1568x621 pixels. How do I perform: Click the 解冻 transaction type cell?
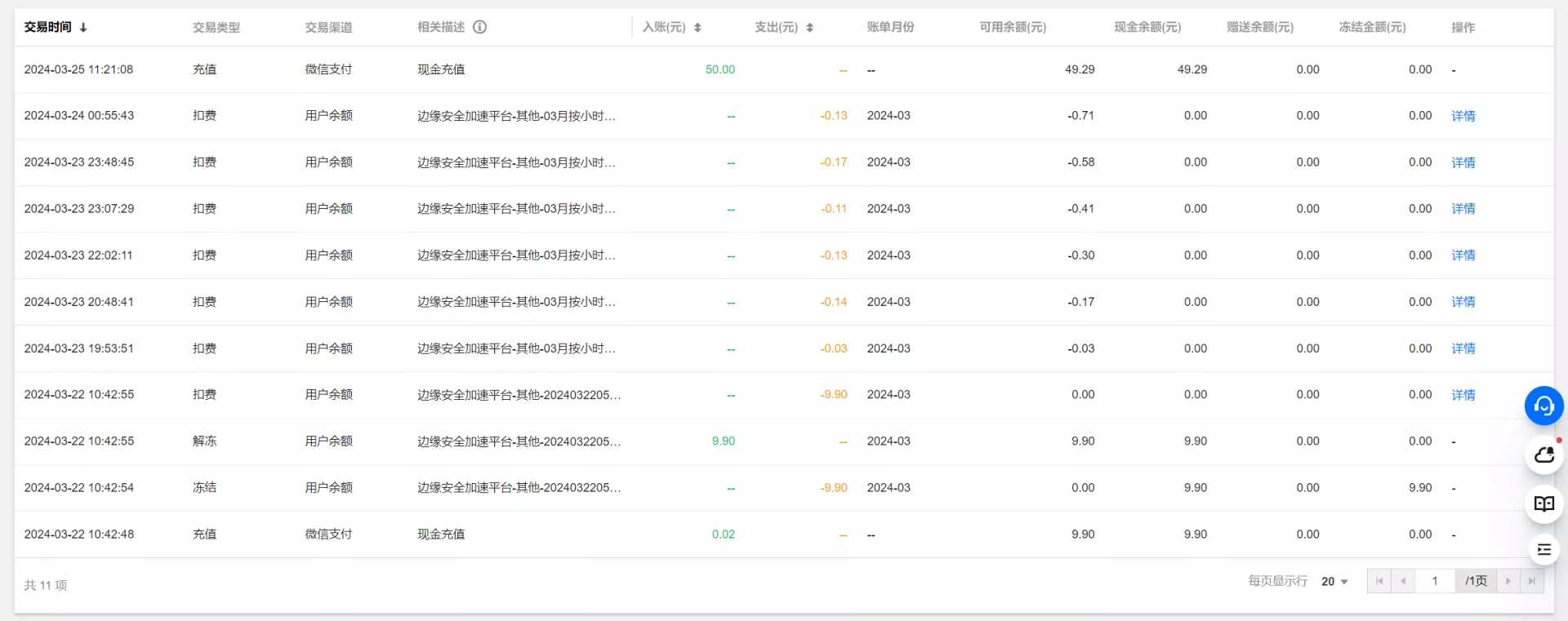[204, 441]
